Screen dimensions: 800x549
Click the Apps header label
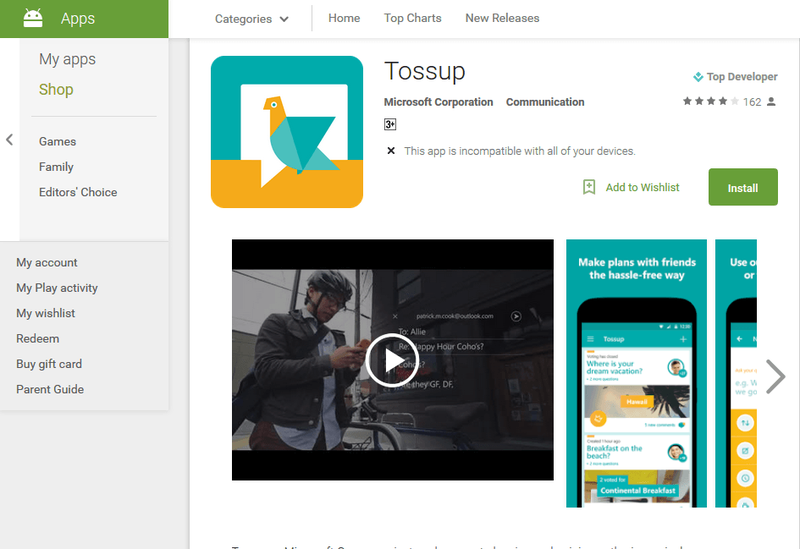pos(78,18)
